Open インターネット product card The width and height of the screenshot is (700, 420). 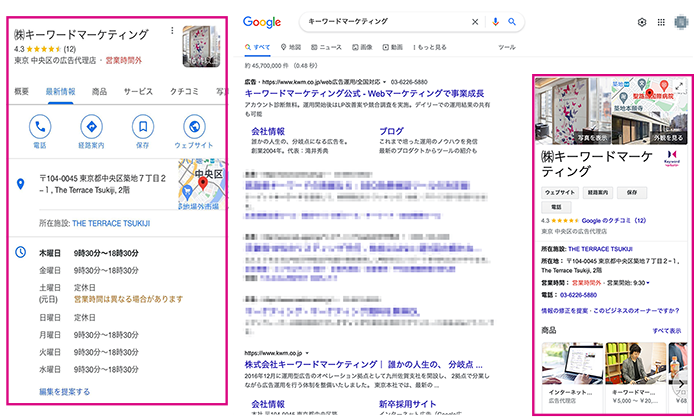pyautogui.click(x=572, y=374)
